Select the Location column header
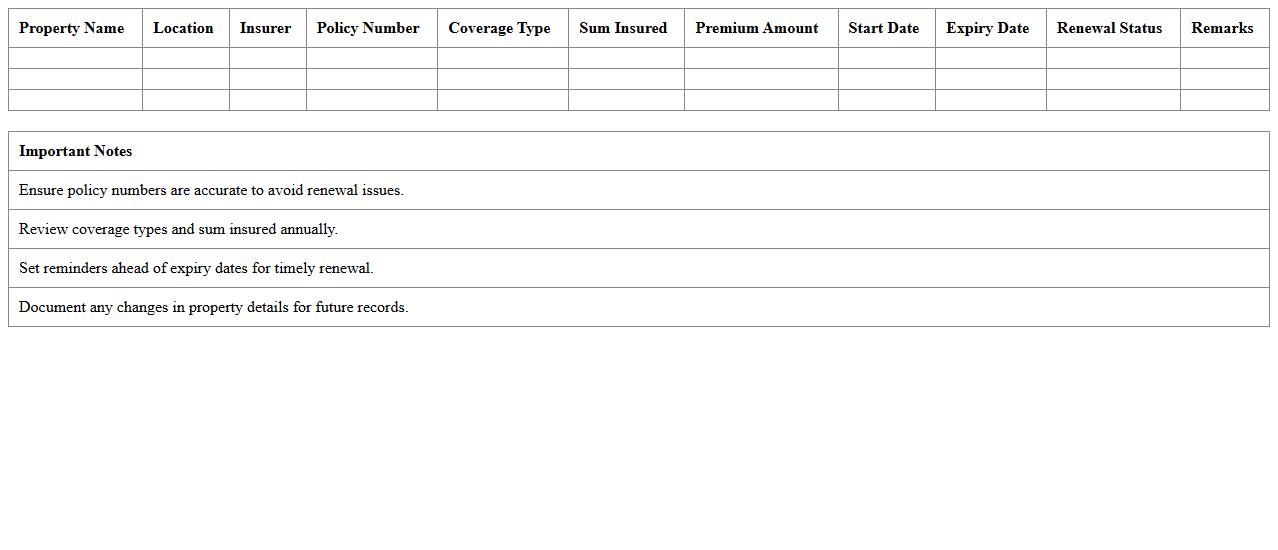The width and height of the screenshot is (1278, 550). coord(186,28)
